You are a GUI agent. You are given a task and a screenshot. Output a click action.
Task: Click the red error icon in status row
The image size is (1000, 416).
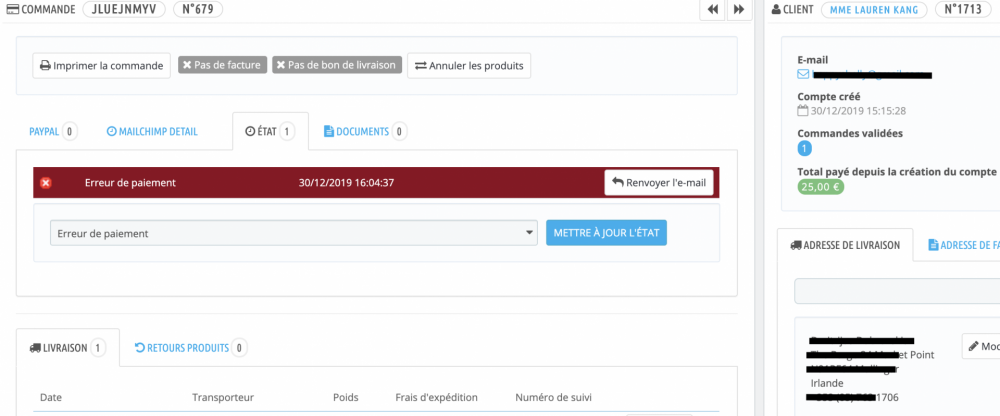point(46,183)
